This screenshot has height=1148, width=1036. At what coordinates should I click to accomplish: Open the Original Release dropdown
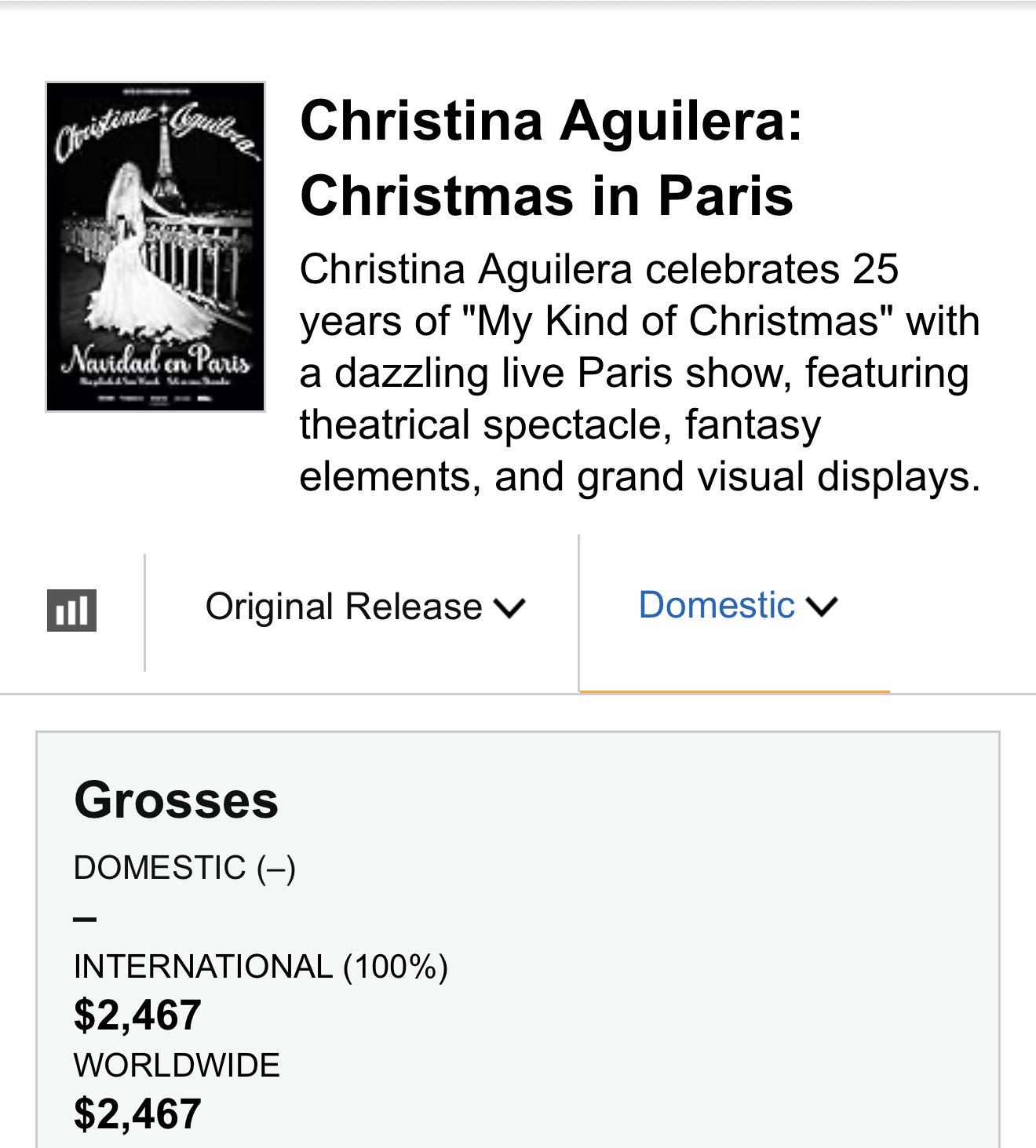pos(344,607)
